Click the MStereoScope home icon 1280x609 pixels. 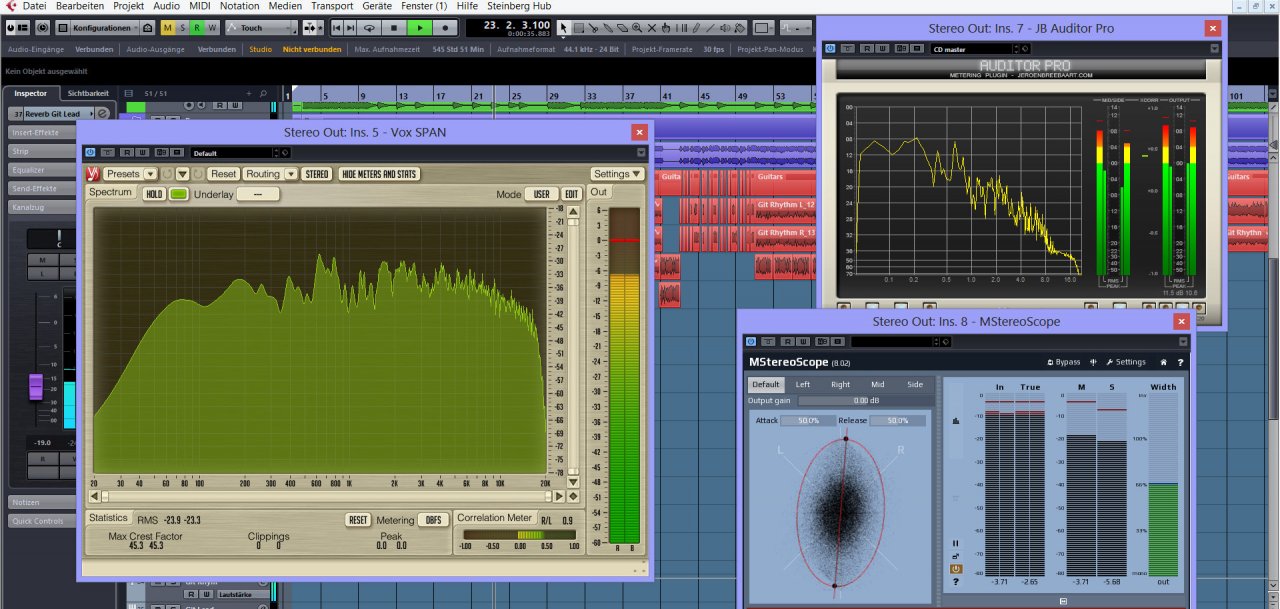[1163, 362]
